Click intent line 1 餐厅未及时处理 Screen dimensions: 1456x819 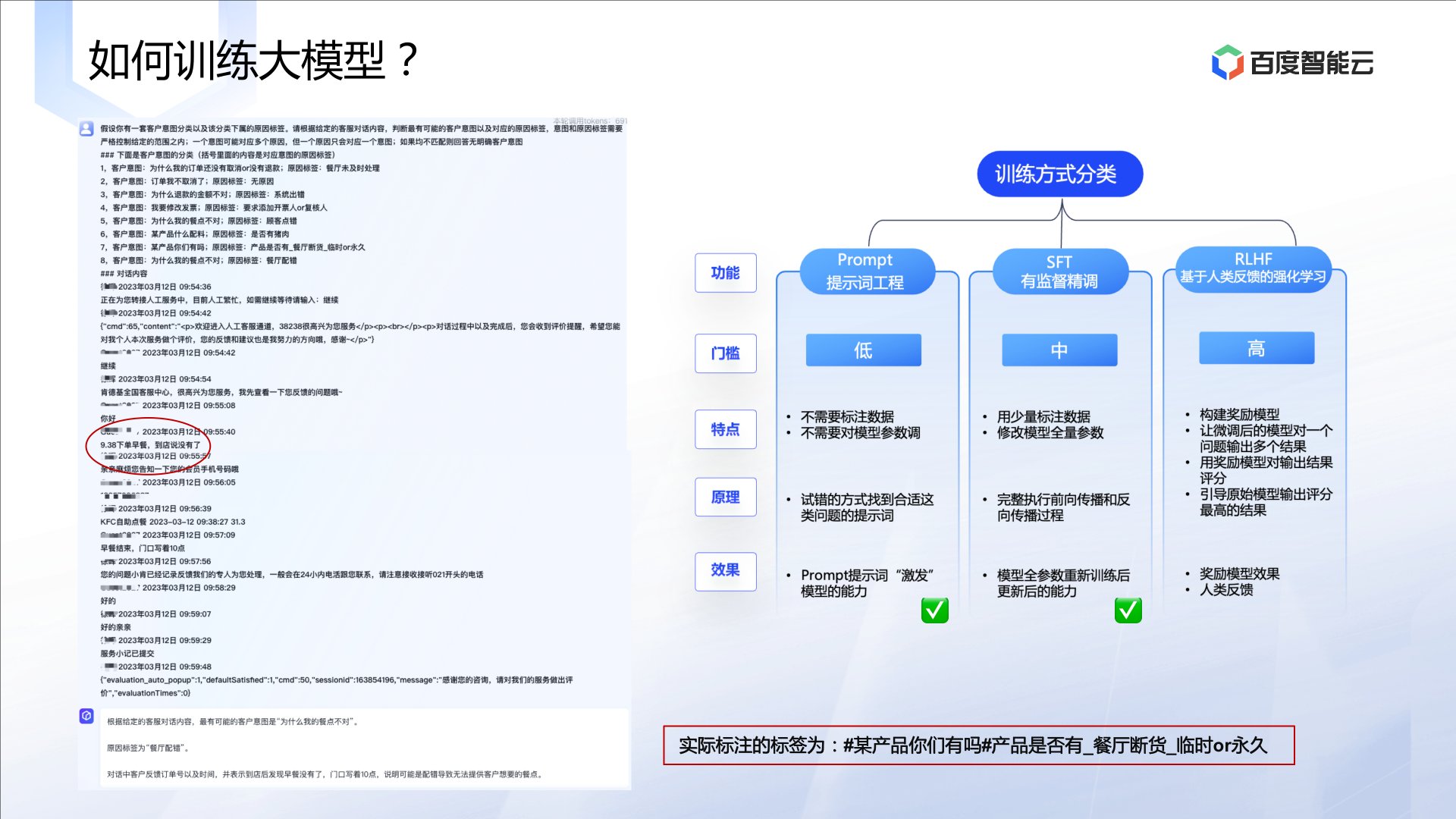click(x=240, y=168)
